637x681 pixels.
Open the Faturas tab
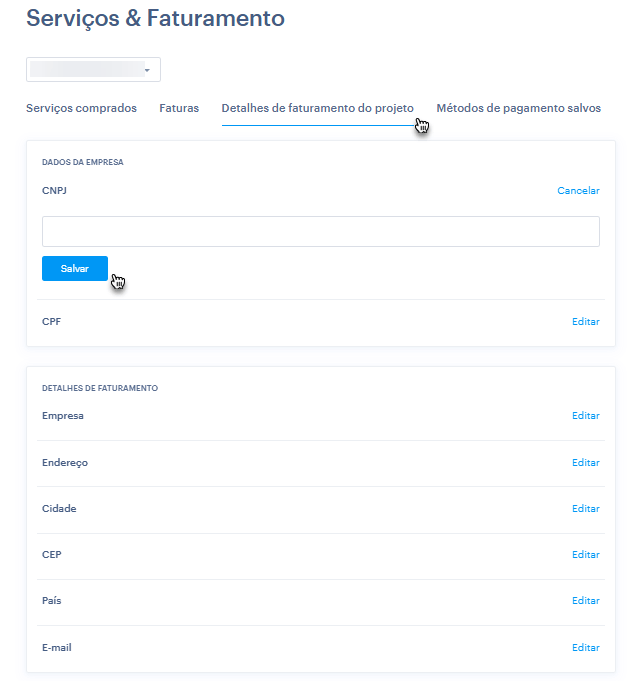[x=179, y=108]
